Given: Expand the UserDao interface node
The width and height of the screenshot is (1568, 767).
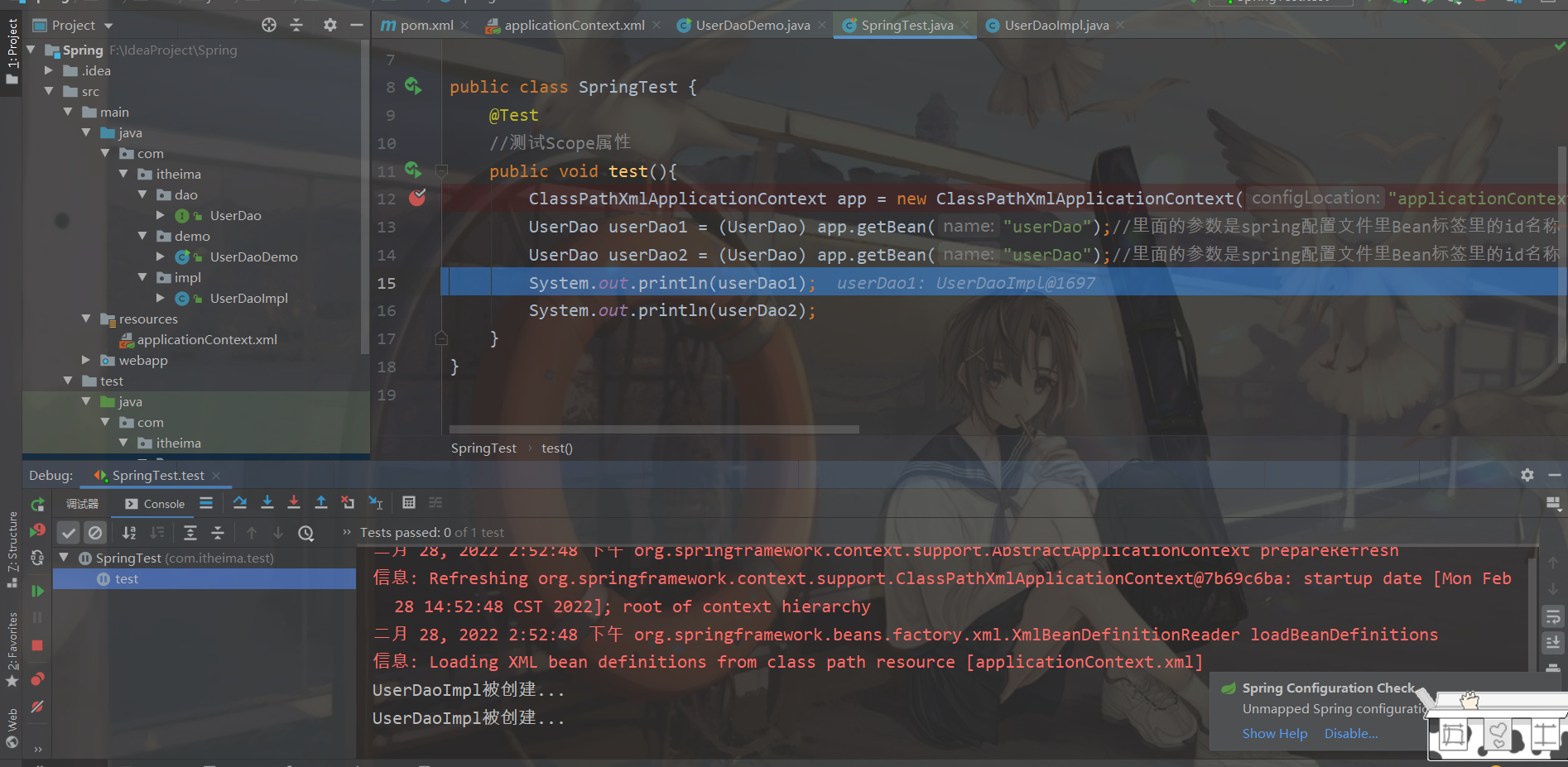Looking at the screenshot, I should tap(161, 215).
